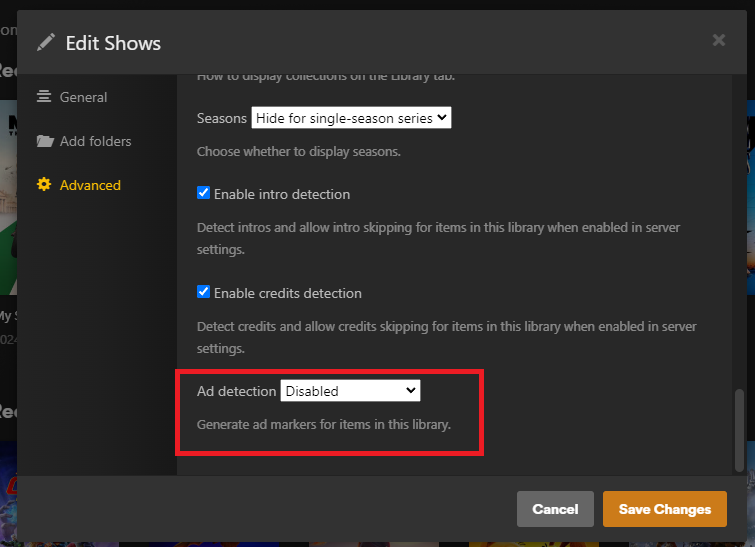Click the Enable credits detection label text

[x=288, y=294]
